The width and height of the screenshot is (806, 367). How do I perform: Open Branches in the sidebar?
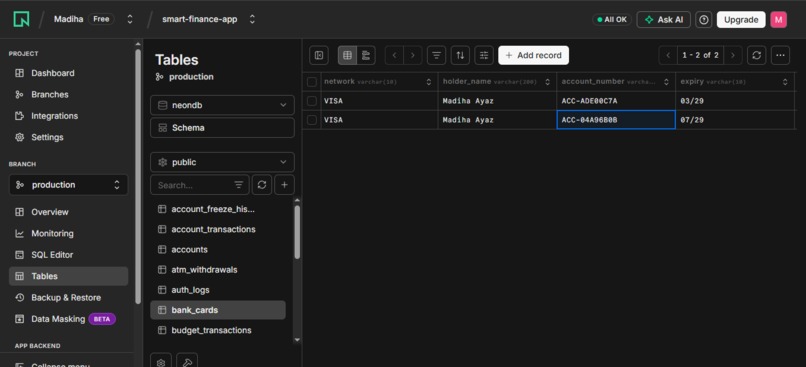point(68,95)
